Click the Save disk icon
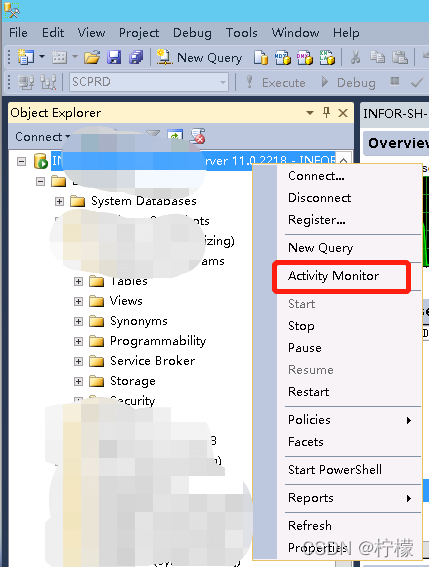This screenshot has width=429, height=567. click(114, 57)
